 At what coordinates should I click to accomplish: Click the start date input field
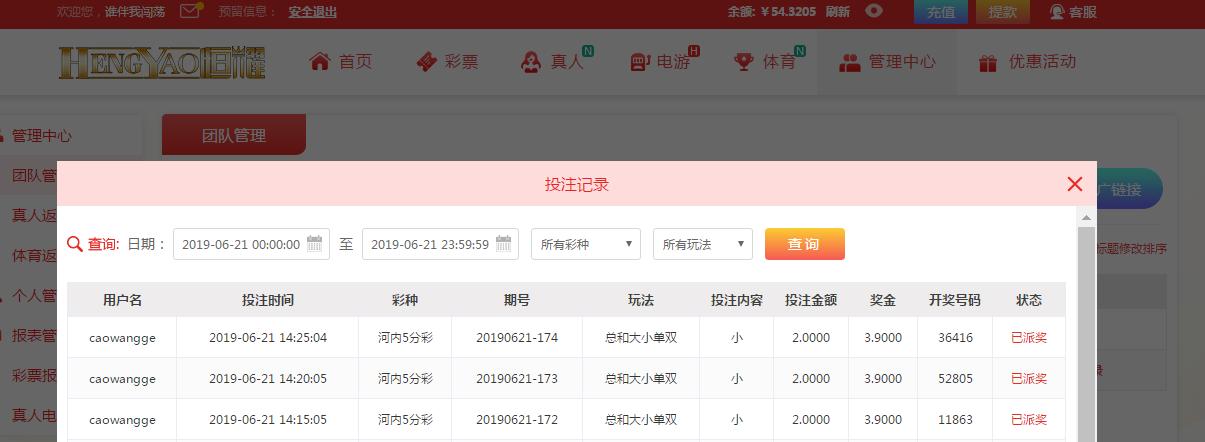(x=251, y=244)
